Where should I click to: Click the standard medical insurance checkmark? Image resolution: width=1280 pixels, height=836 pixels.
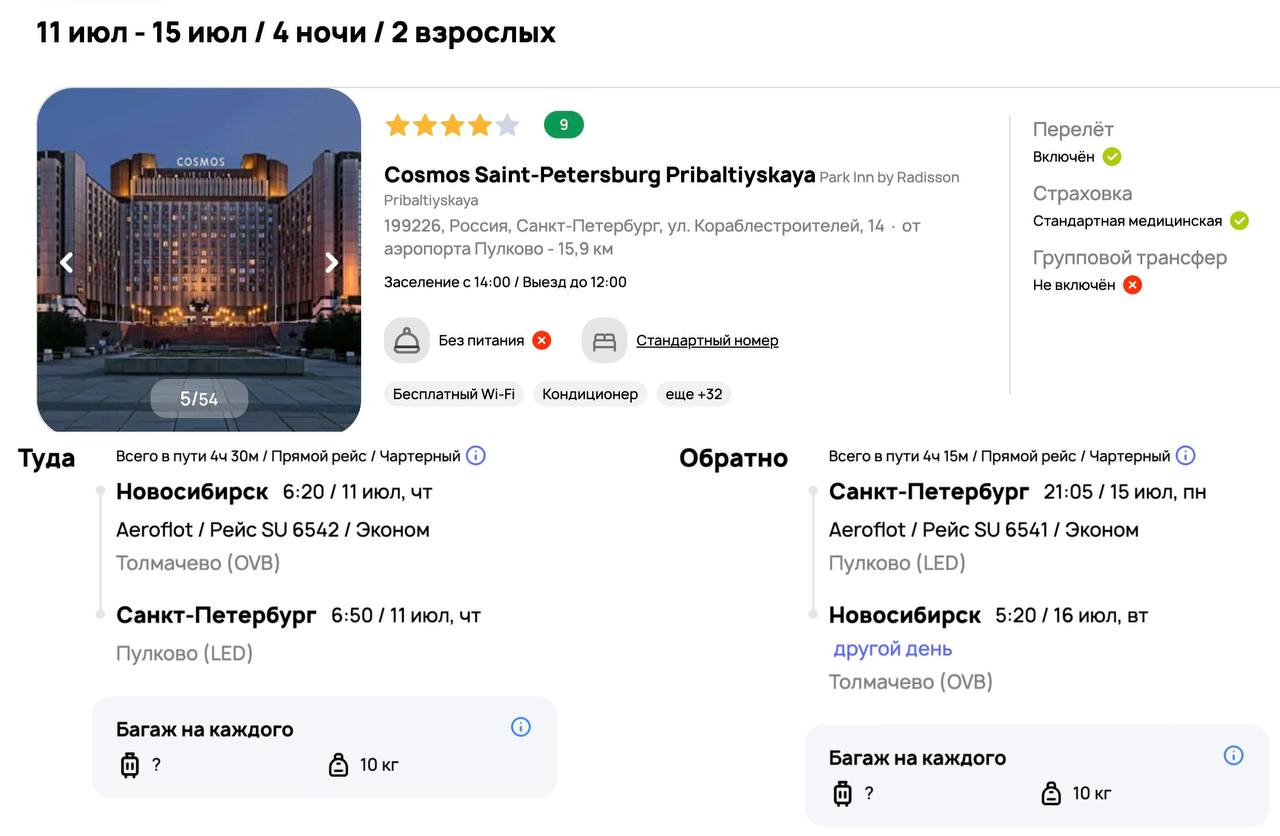click(x=1239, y=221)
